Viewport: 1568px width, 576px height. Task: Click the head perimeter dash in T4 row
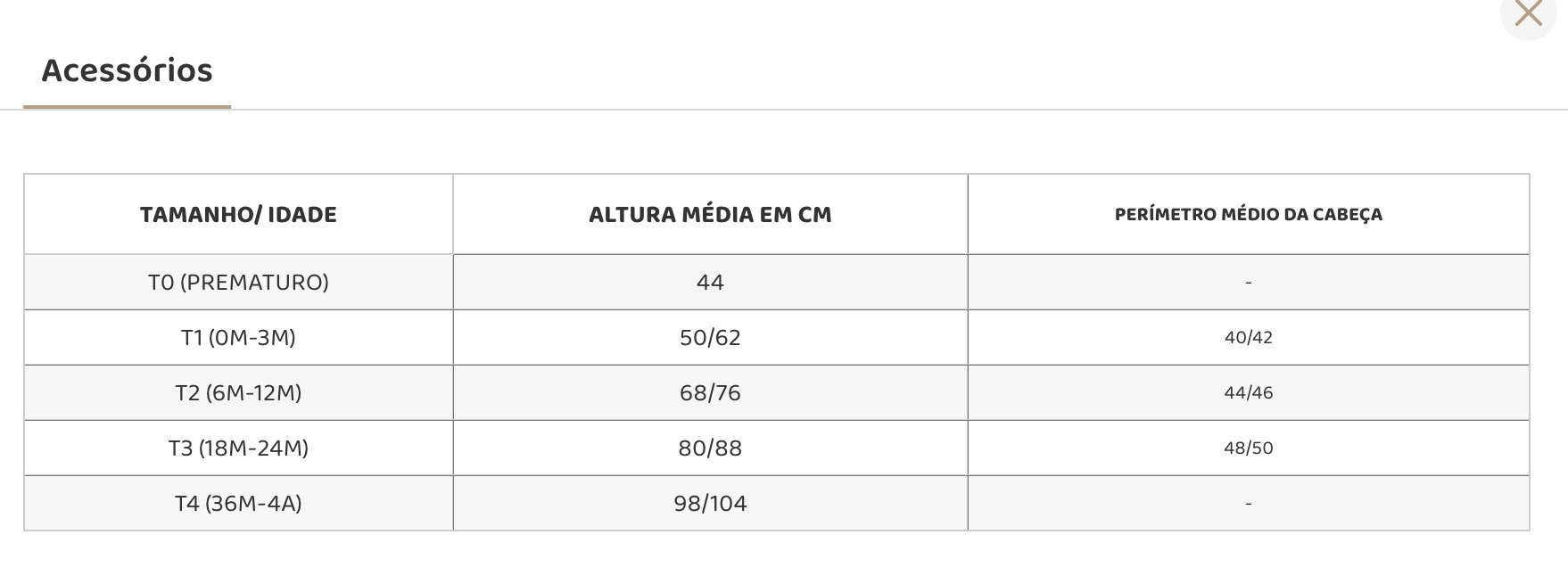click(x=1248, y=504)
